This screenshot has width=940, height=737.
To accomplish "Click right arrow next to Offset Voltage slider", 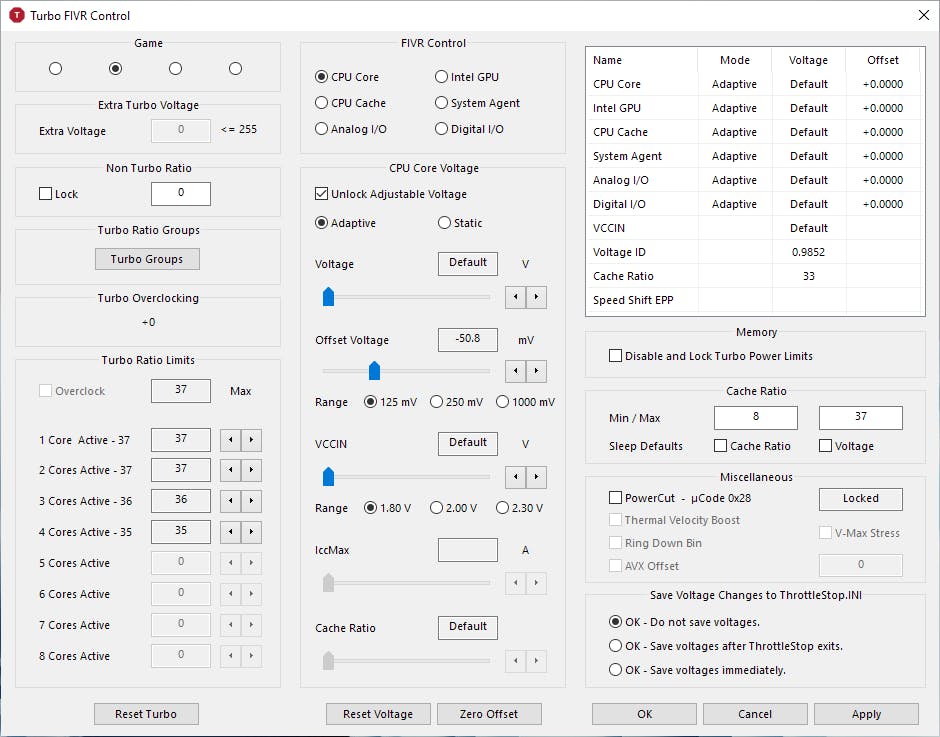I will click(x=537, y=371).
